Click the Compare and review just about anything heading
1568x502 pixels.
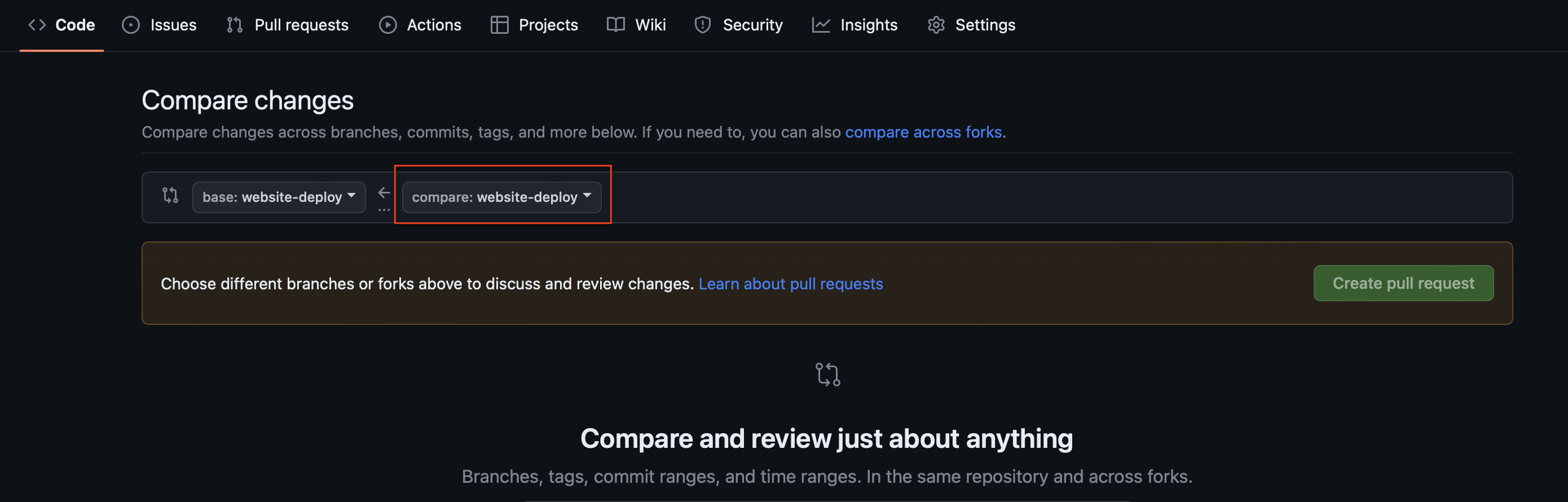coord(826,438)
